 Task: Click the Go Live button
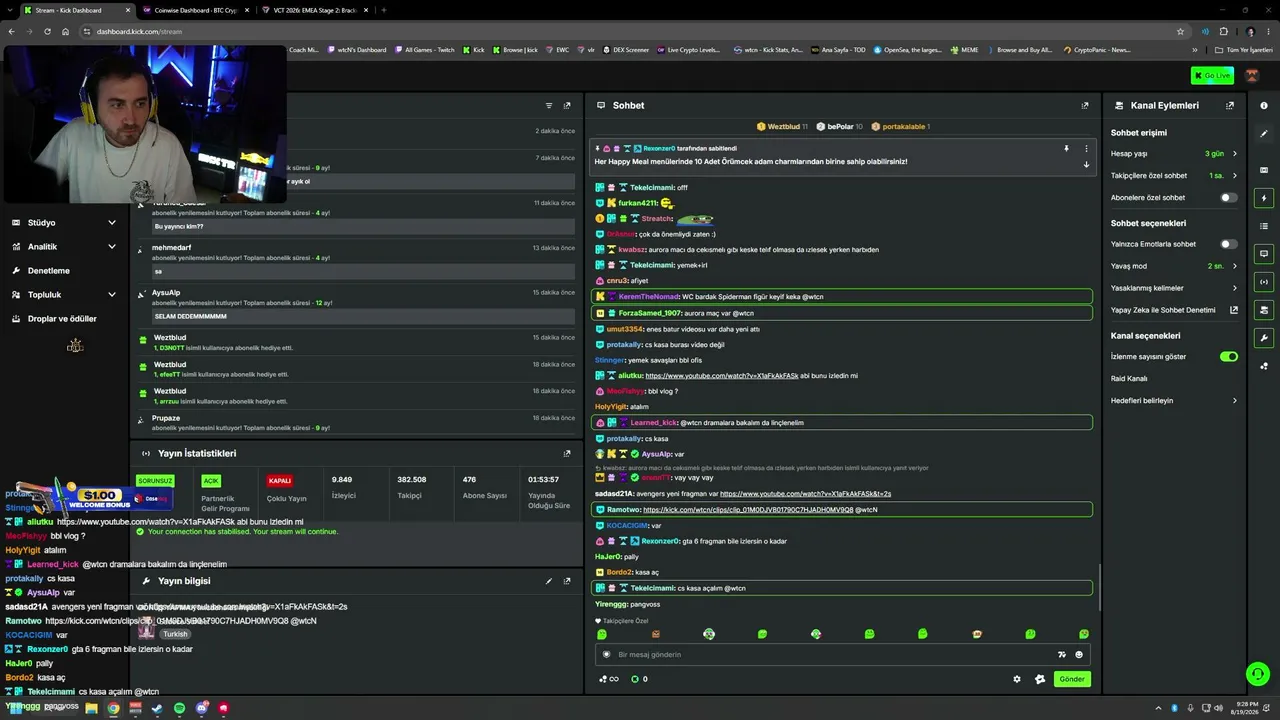pos(1212,75)
